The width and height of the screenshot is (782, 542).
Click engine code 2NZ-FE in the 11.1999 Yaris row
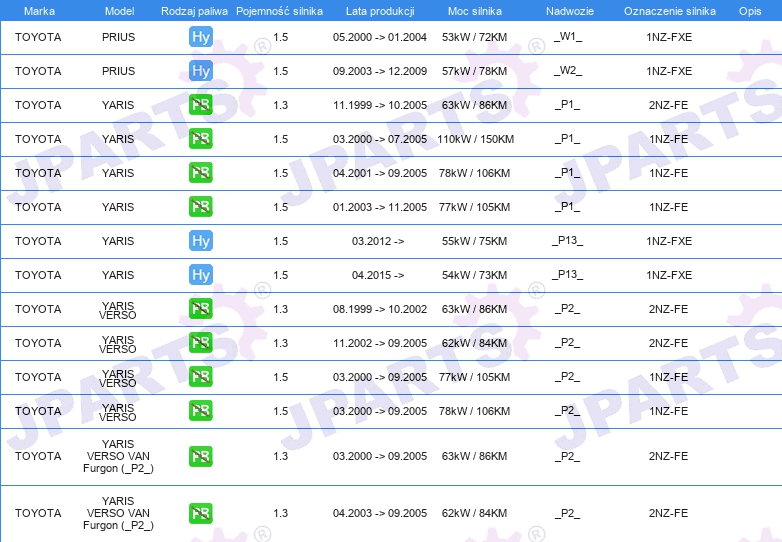(x=668, y=105)
